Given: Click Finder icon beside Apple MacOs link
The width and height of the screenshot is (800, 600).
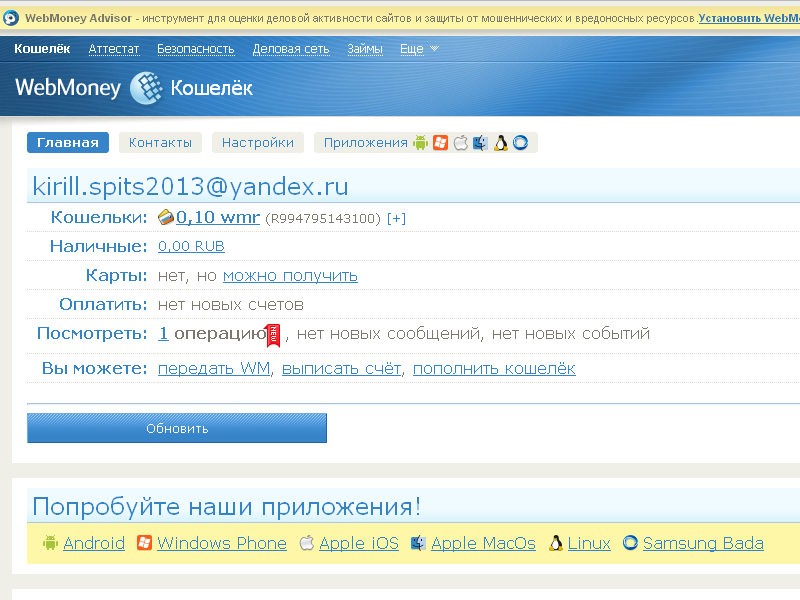Looking at the screenshot, I should point(418,543).
